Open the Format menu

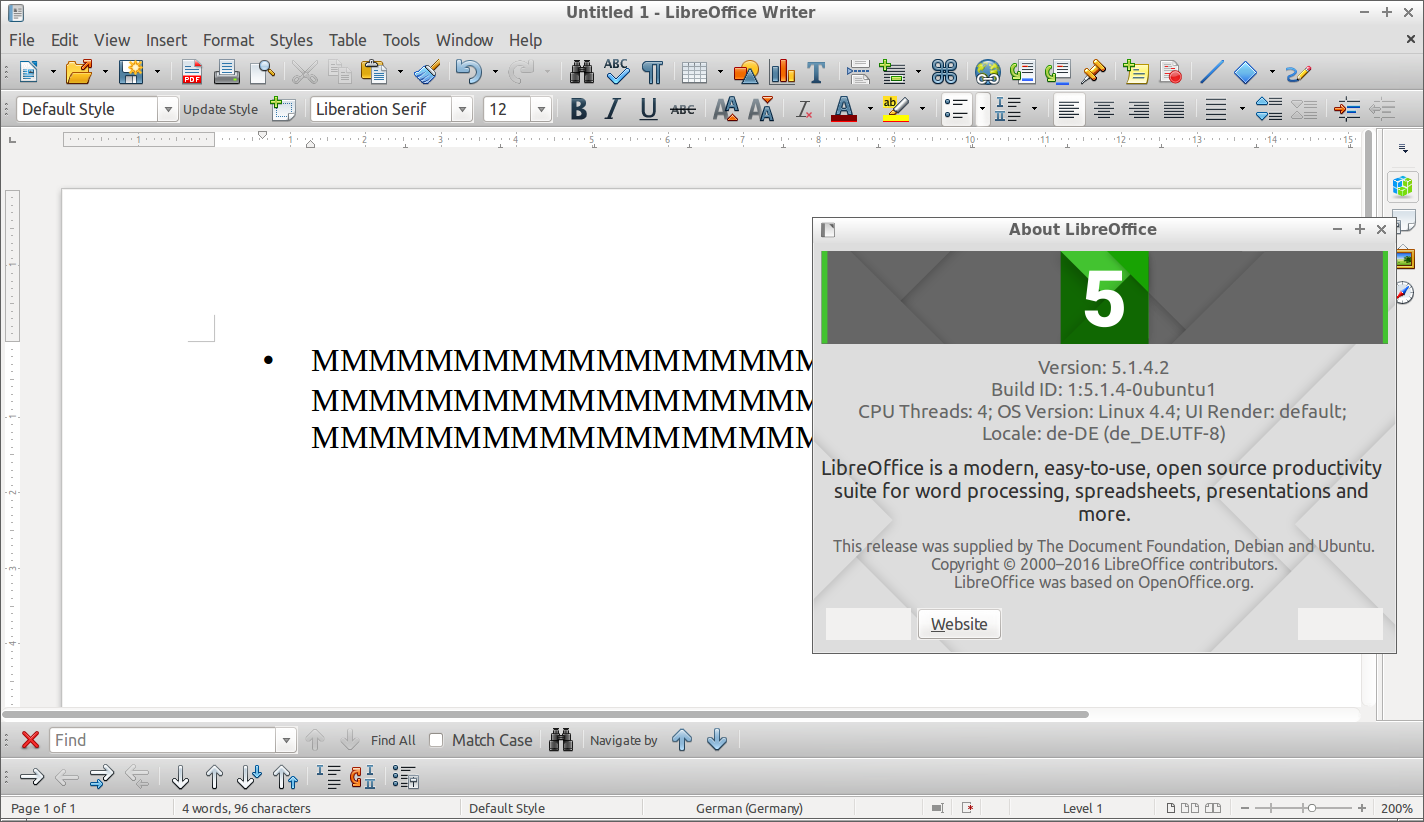tap(228, 40)
